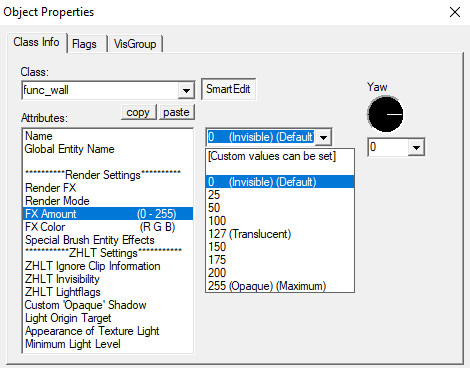The height and width of the screenshot is (368, 470).
Task: Choose the 100 option in list
Action: tap(280, 221)
